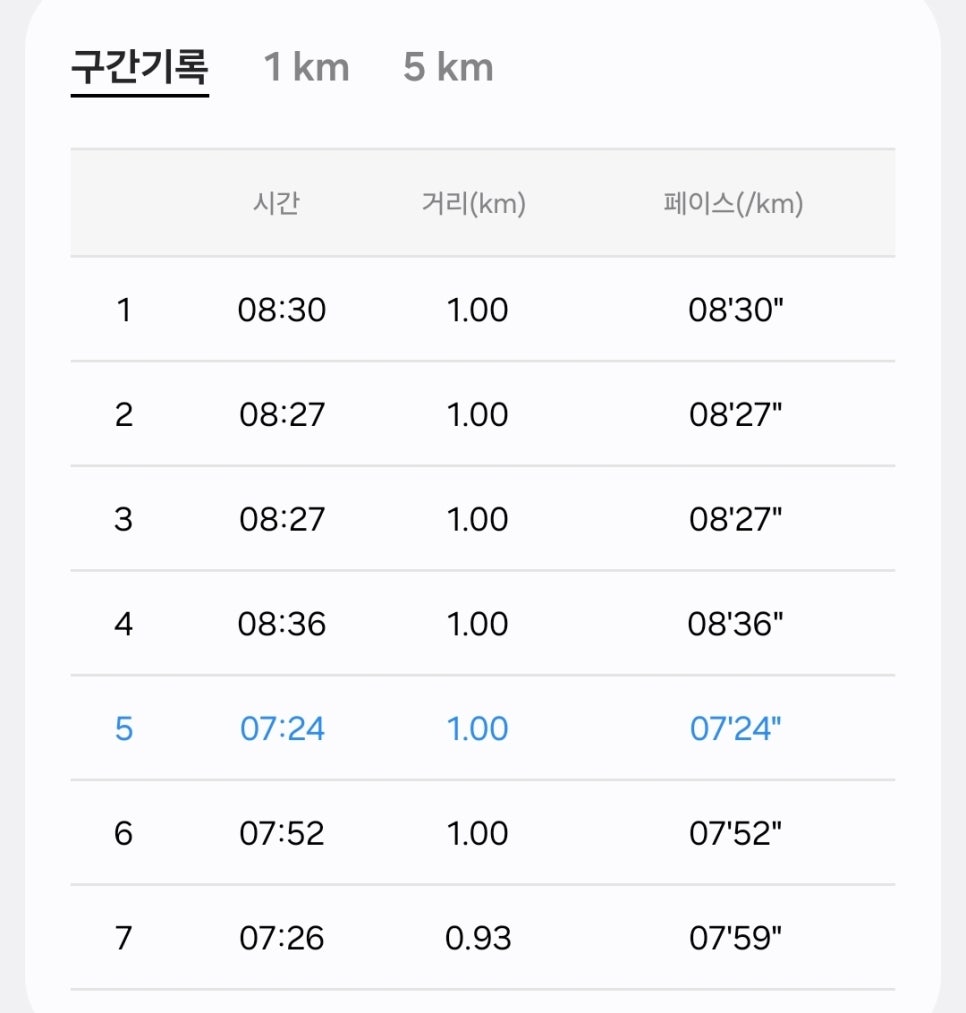This screenshot has width=966, height=1013.
Task: Open the 1 km tab
Action: pos(306,67)
